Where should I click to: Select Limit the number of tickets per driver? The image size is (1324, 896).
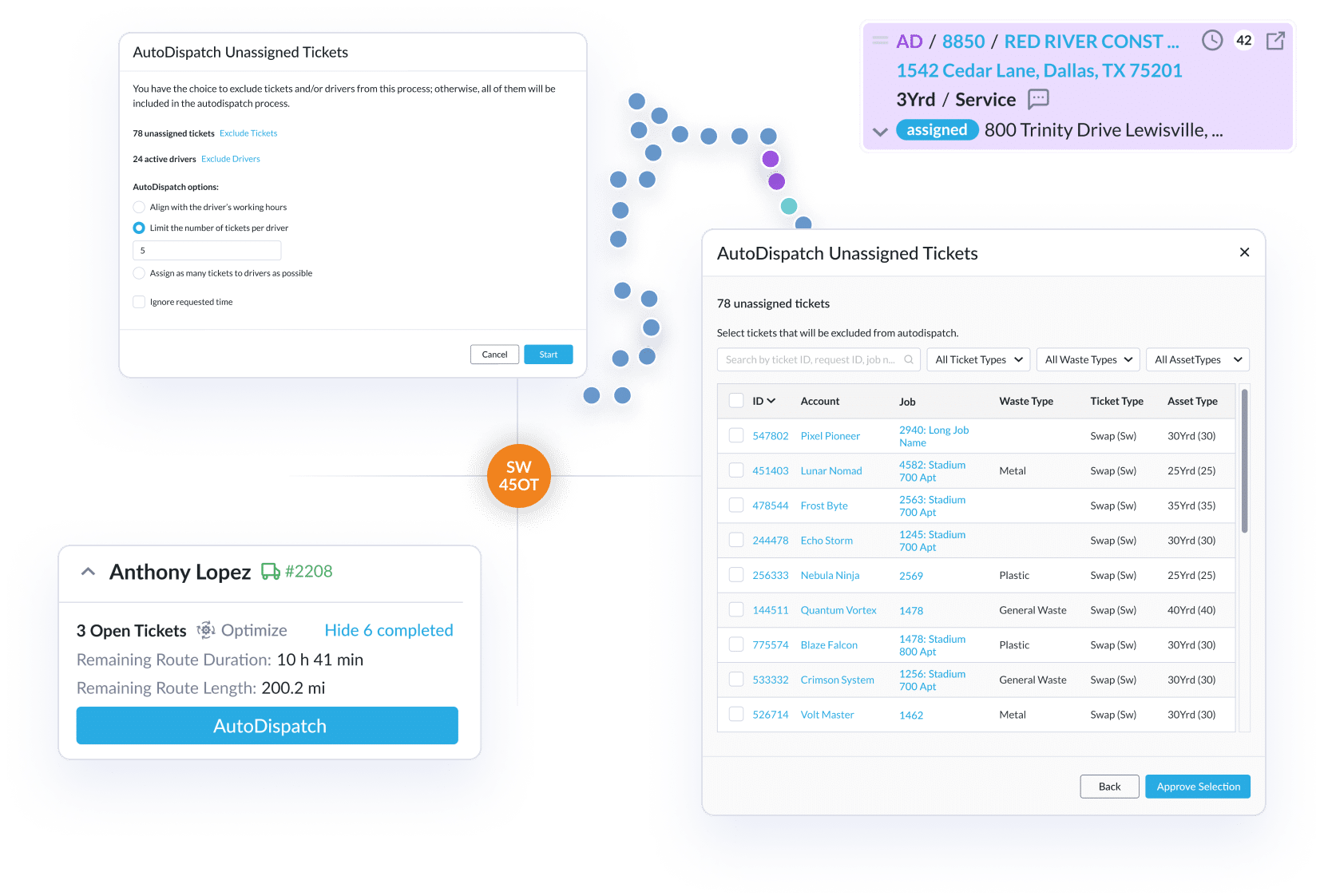[139, 228]
